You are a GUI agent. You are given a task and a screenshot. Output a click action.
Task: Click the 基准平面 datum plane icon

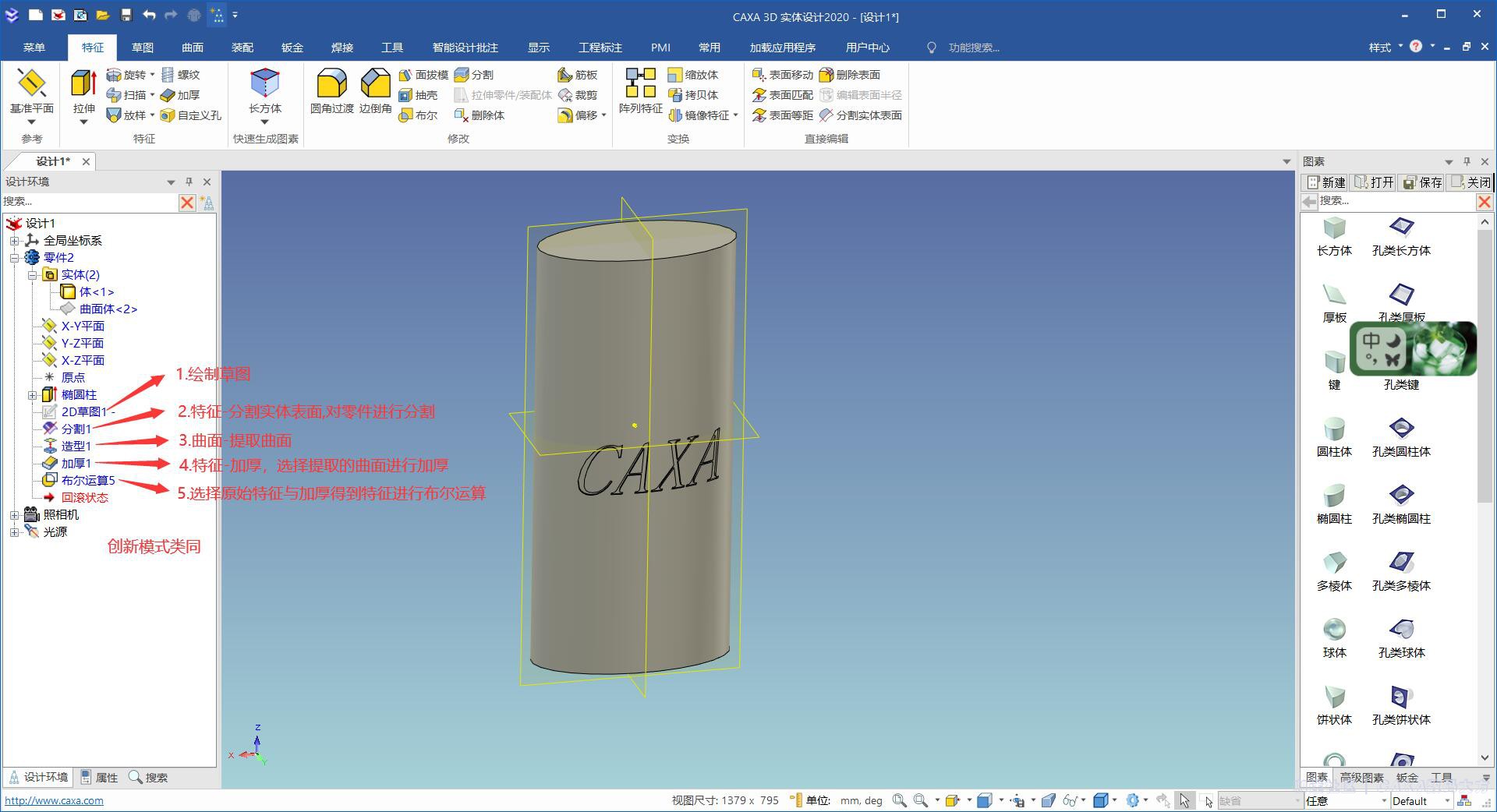pos(31,83)
